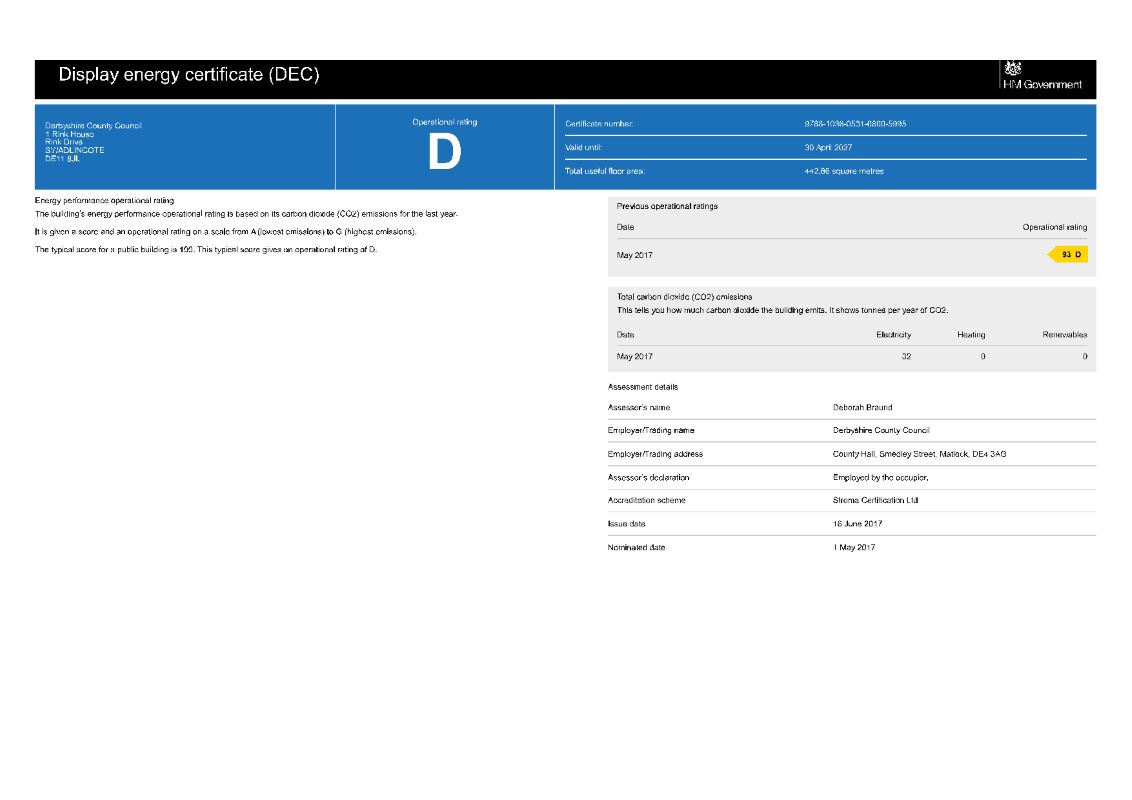Viewport: 1132px width, 800px height.
Task: Click the Heating column header
Action: click(x=970, y=335)
